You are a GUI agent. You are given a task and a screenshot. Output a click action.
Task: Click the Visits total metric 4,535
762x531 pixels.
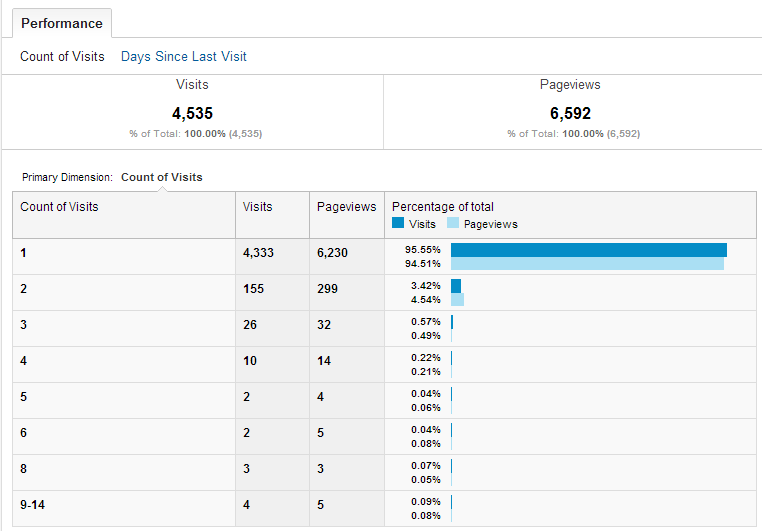(192, 114)
